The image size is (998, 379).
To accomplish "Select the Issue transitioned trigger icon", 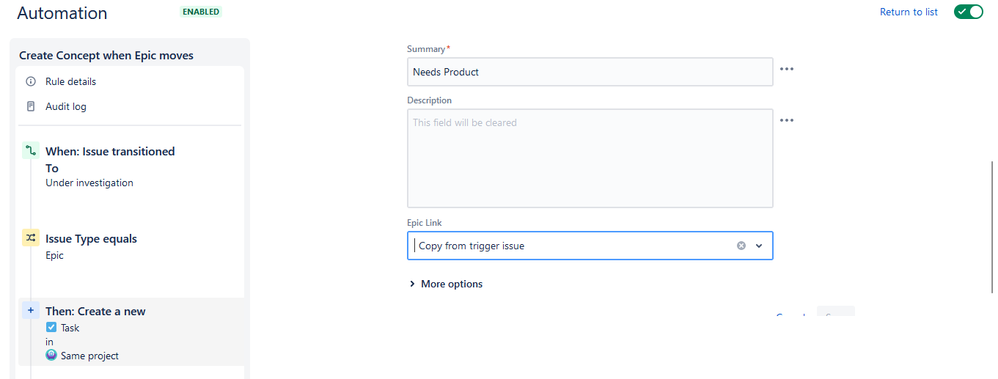I will pos(31,151).
